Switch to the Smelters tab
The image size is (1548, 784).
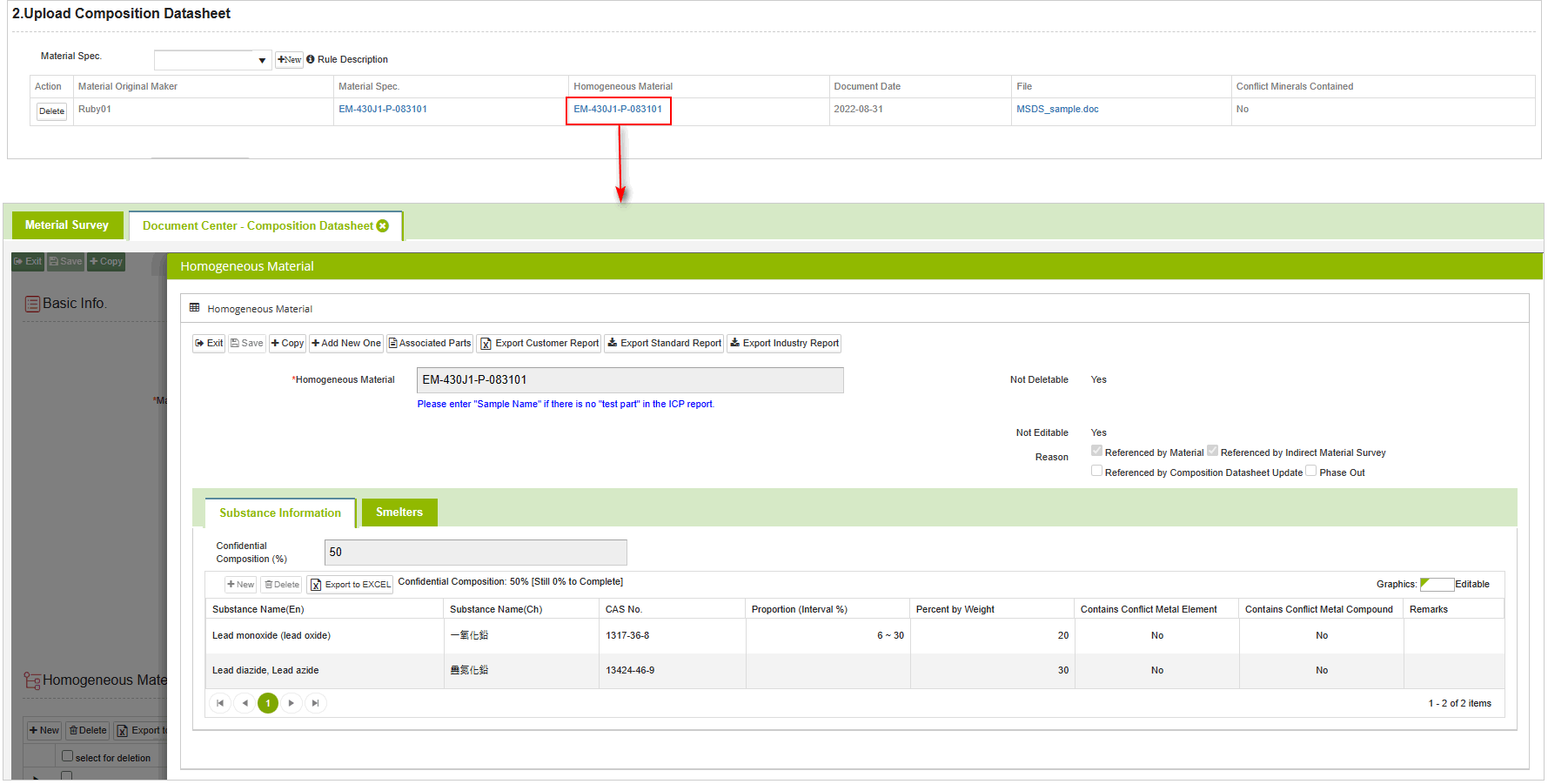click(x=399, y=513)
